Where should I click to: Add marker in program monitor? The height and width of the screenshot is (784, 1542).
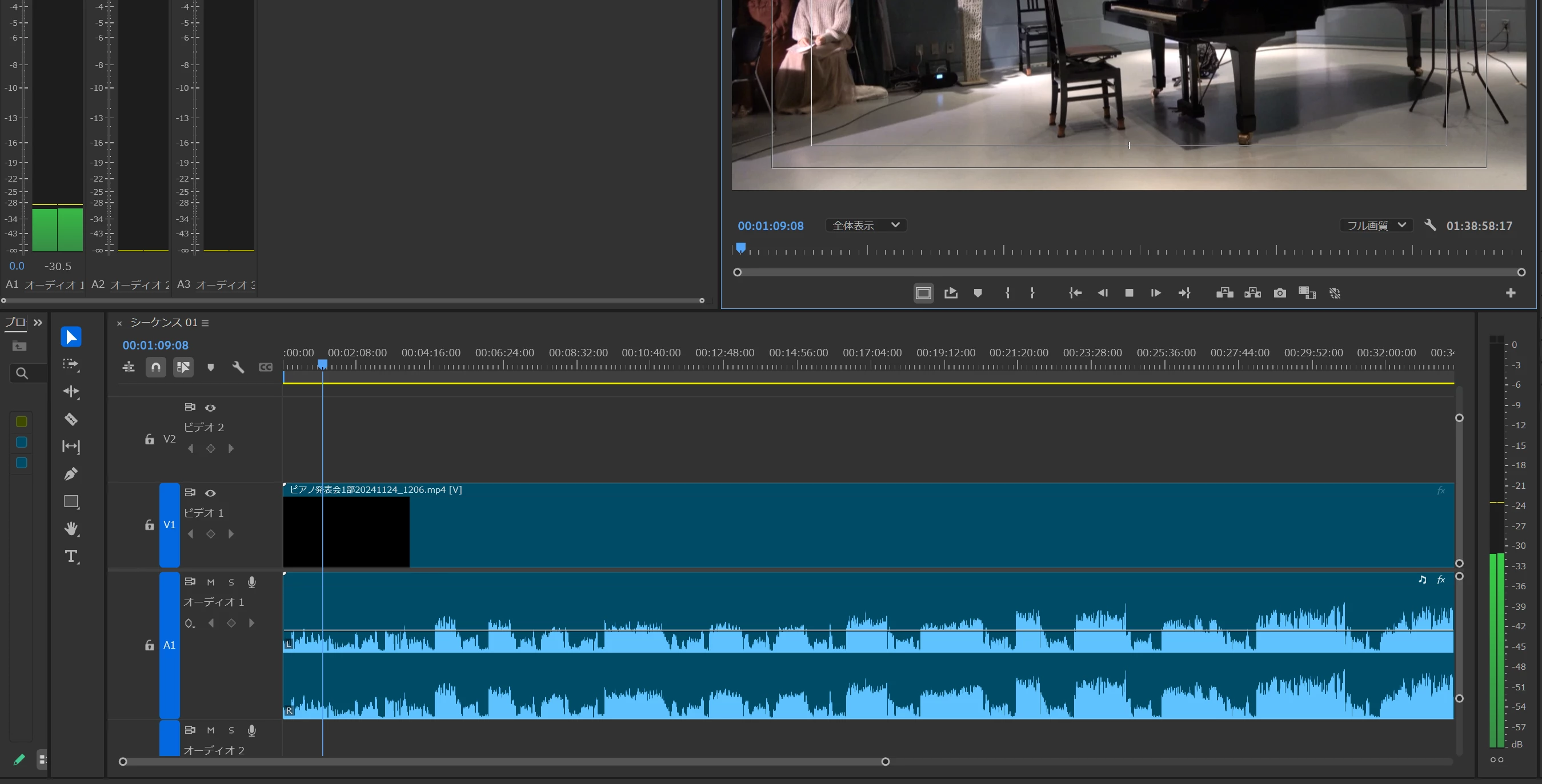978,294
